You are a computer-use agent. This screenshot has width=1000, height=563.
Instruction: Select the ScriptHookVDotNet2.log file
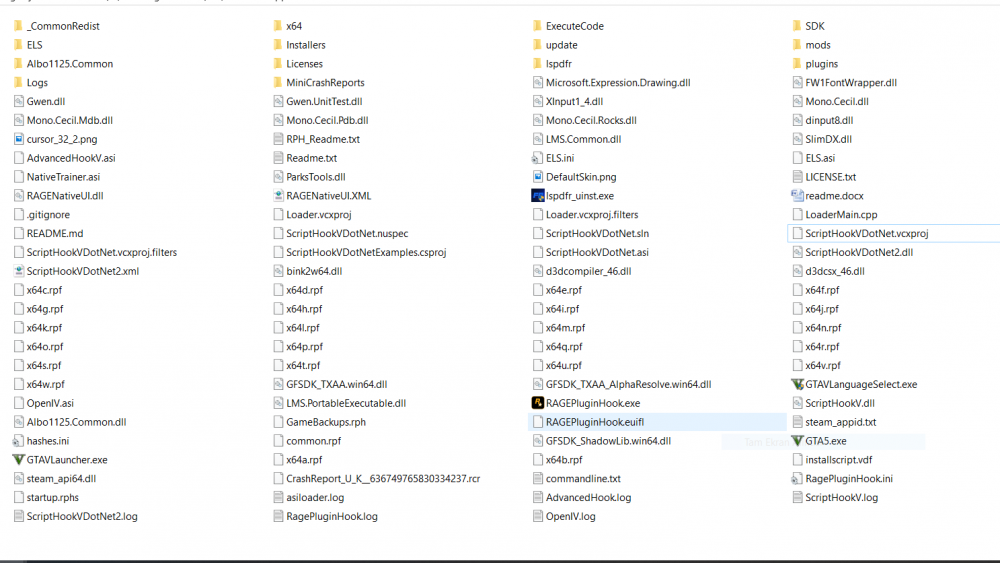(x=82, y=516)
